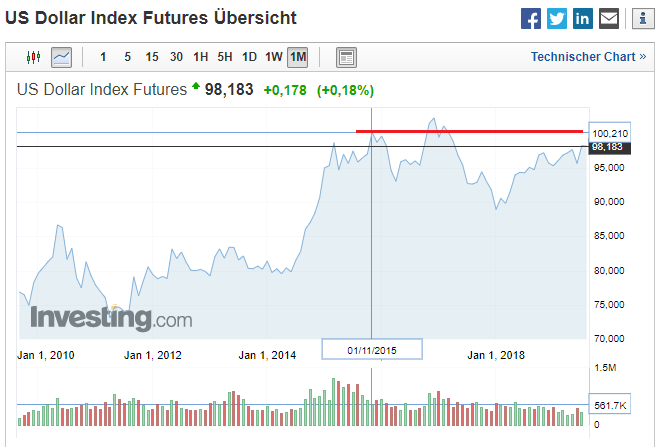Select the 5H timeframe

point(225,57)
